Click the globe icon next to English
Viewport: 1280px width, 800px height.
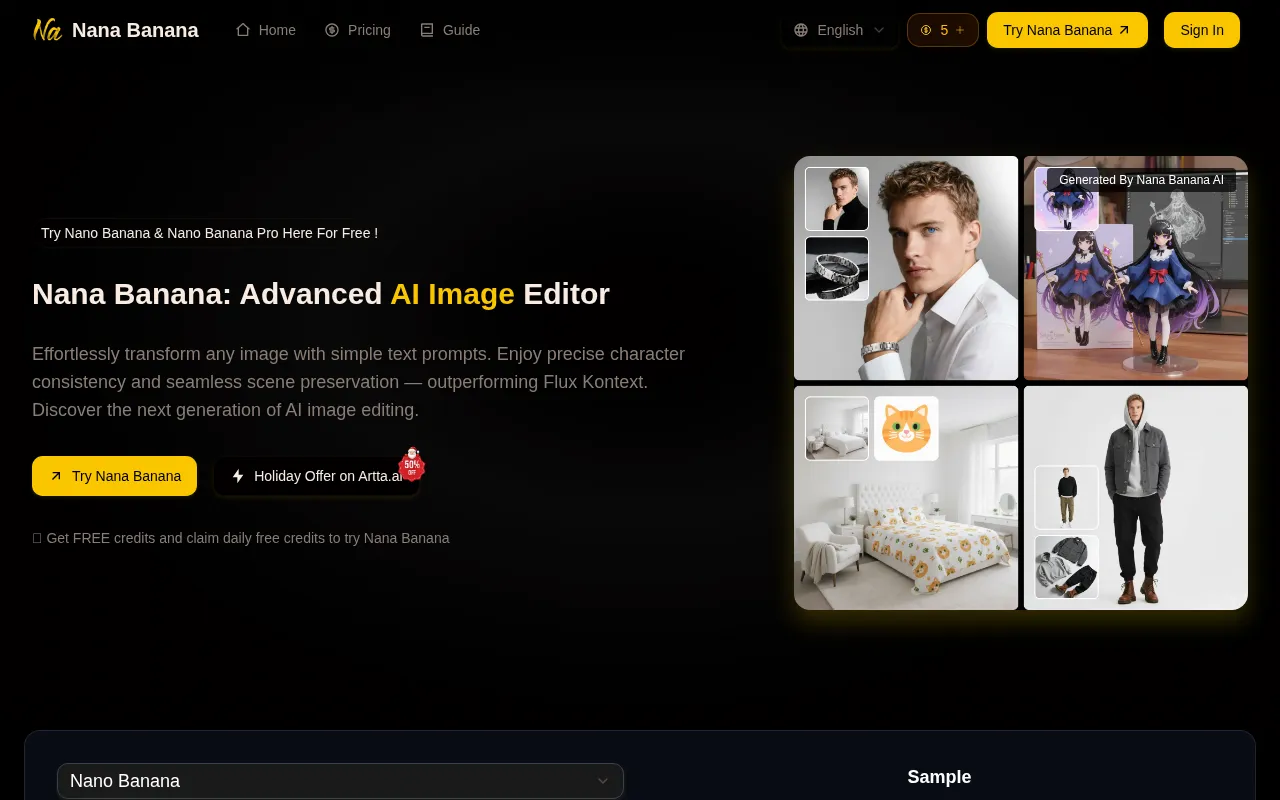tap(801, 30)
